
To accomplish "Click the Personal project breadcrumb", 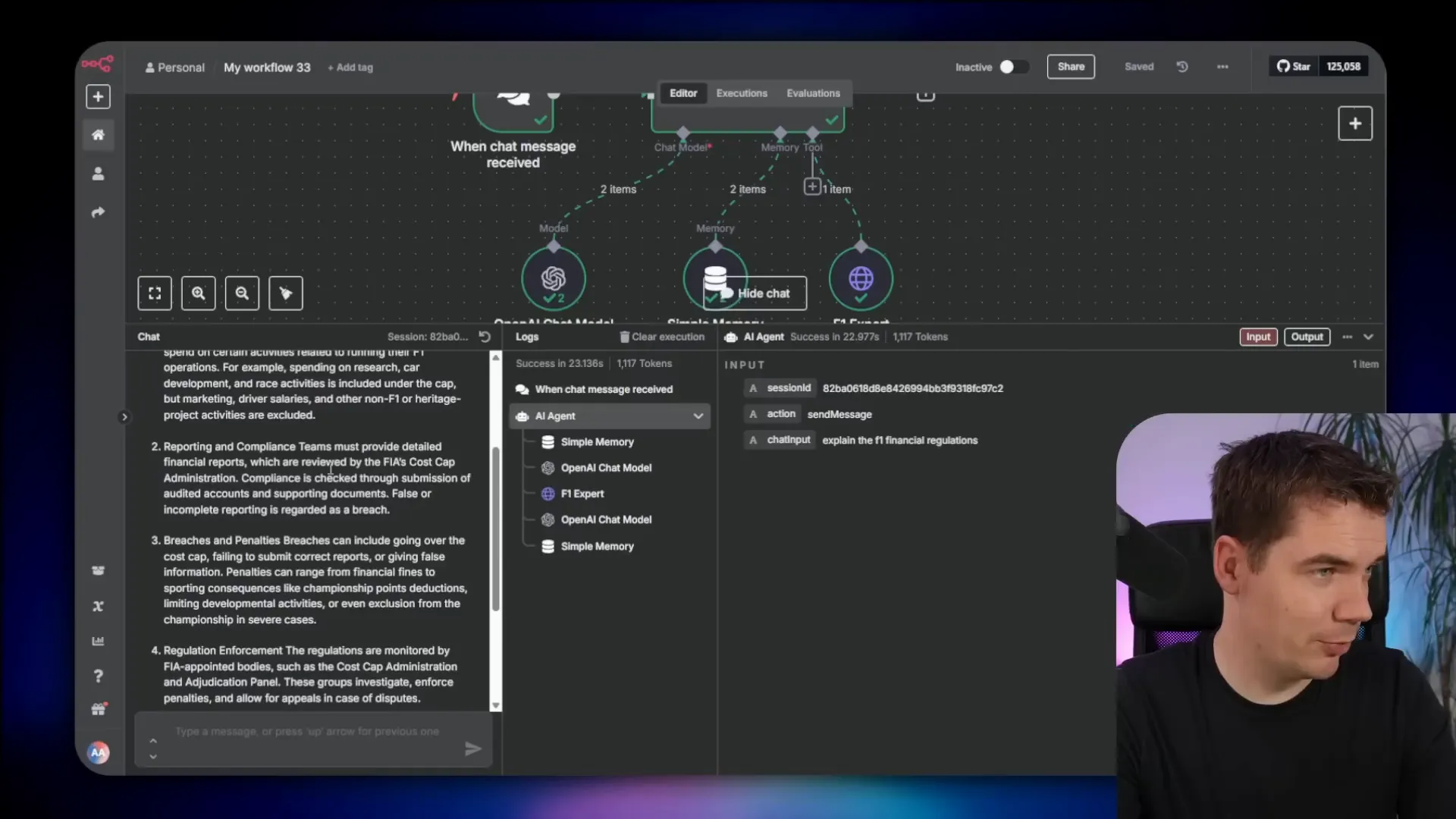I will click(175, 67).
